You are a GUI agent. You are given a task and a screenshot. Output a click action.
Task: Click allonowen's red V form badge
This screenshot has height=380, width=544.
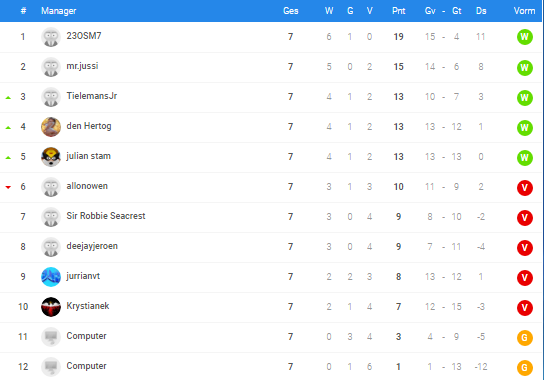click(x=525, y=187)
